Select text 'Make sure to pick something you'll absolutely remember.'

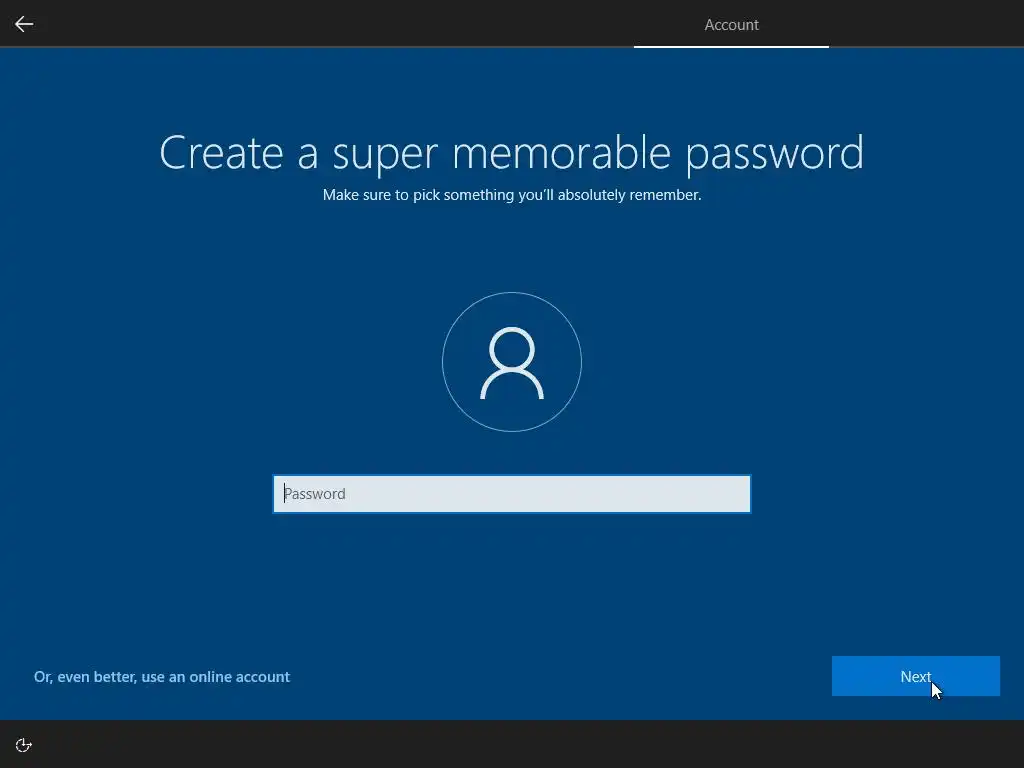[512, 195]
